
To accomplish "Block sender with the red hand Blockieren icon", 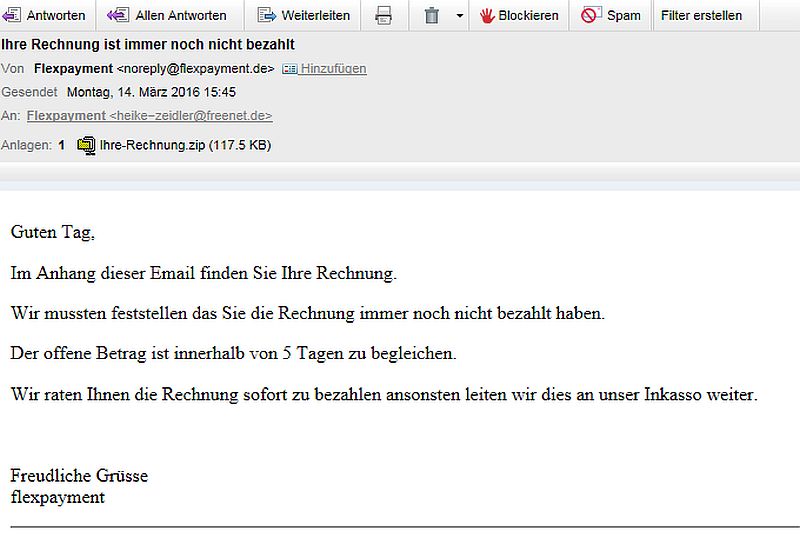I will (487, 15).
